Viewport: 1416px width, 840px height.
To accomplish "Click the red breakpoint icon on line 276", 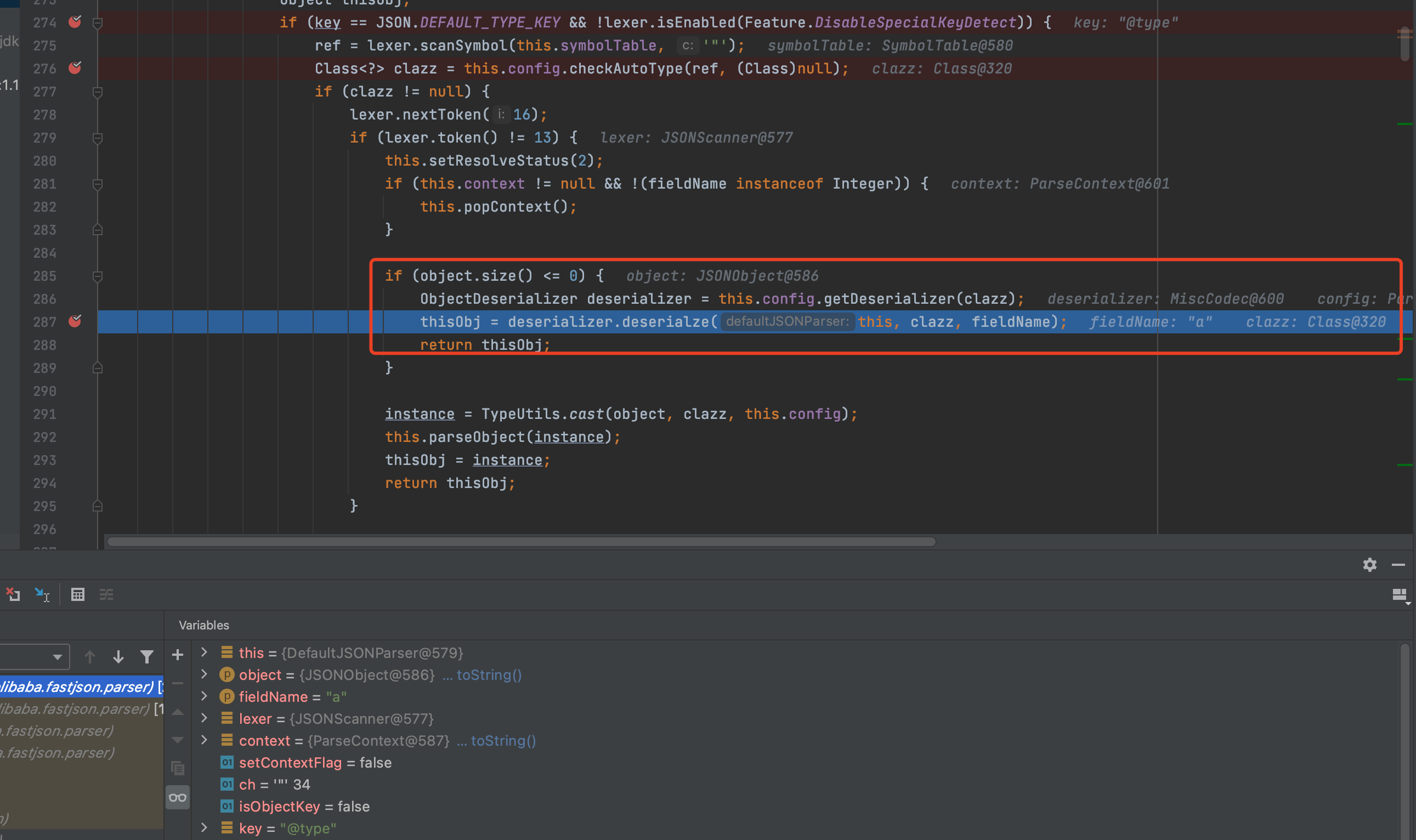I will 75,68.
